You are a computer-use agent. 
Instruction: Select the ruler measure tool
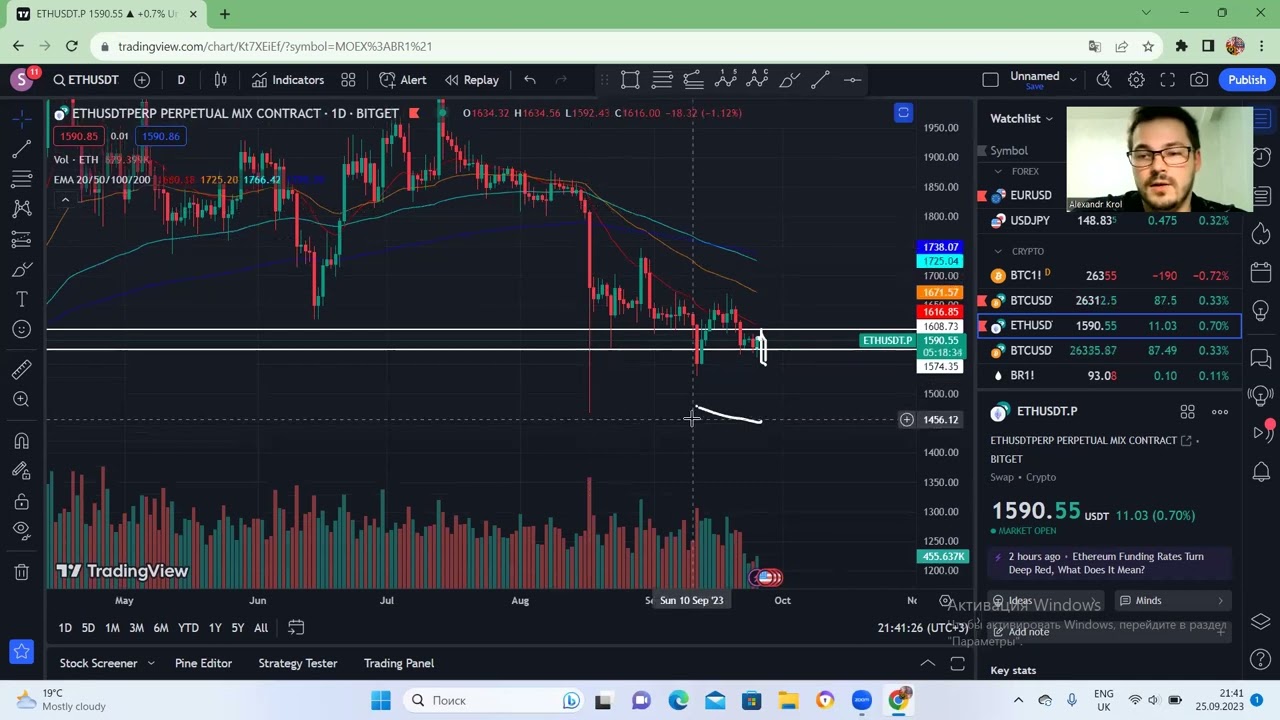point(21,370)
